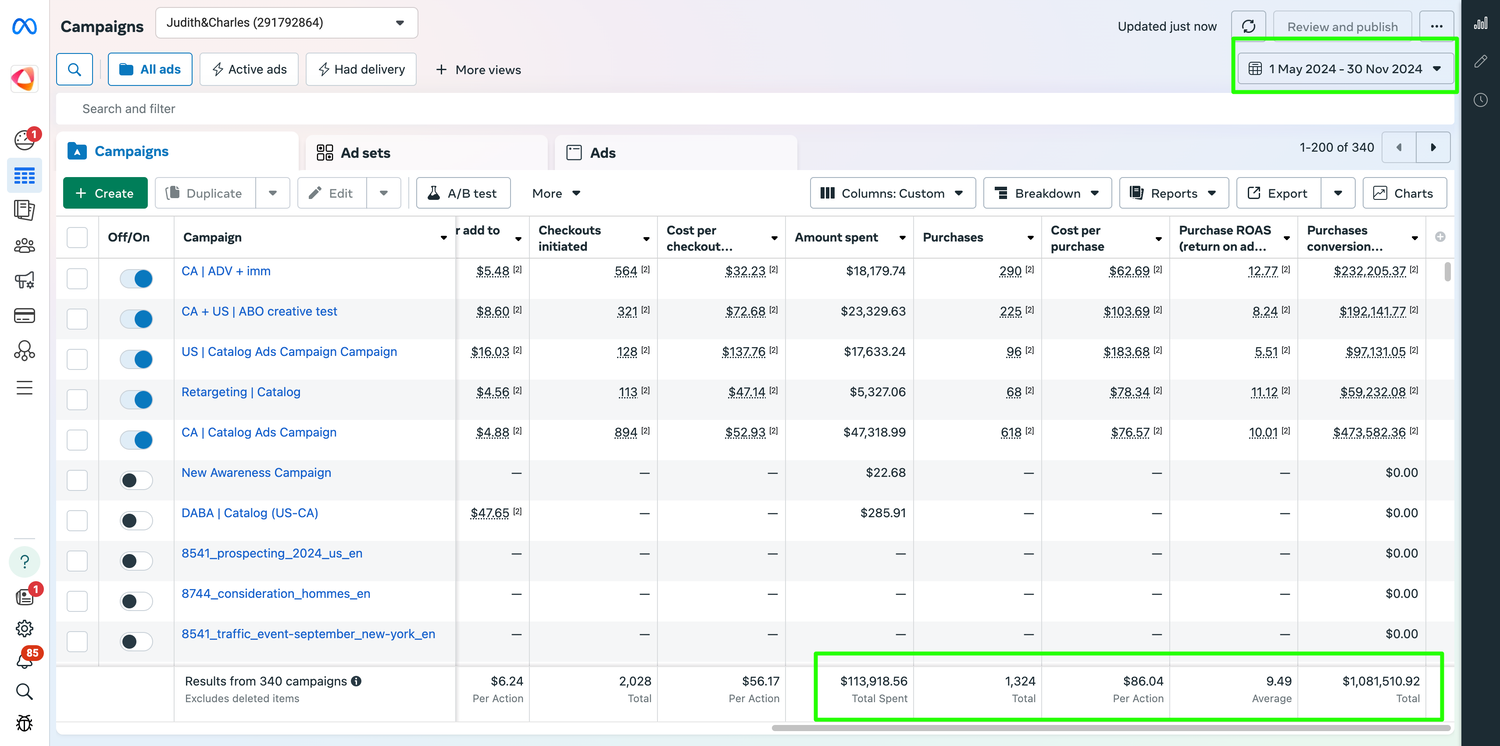Click the refresh data icon button
Image resolution: width=1500 pixels, height=746 pixels.
point(1249,27)
